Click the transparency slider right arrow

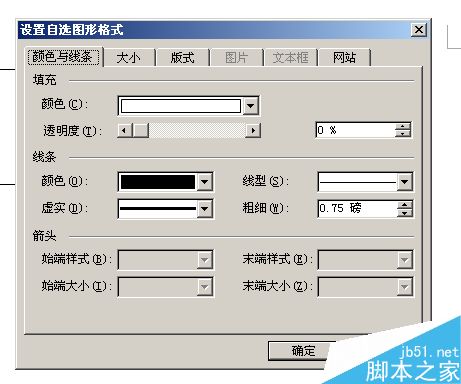click(253, 130)
